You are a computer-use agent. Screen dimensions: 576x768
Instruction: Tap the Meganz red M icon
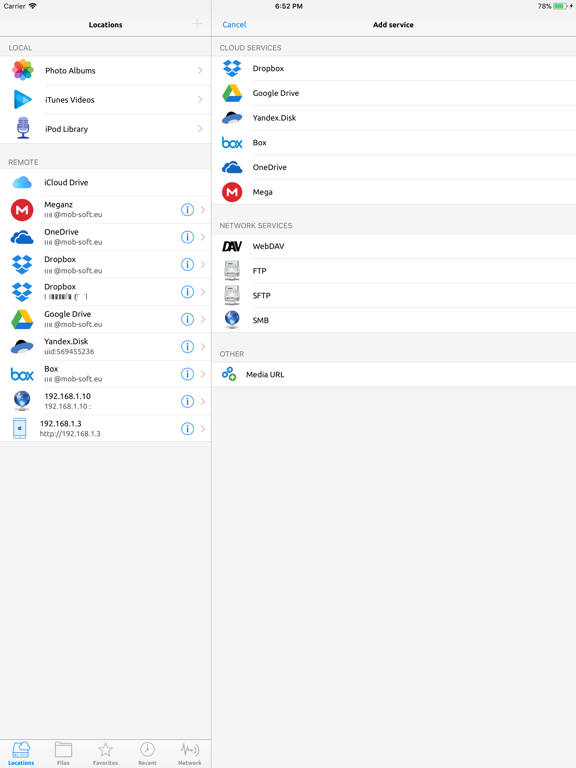(x=22, y=210)
